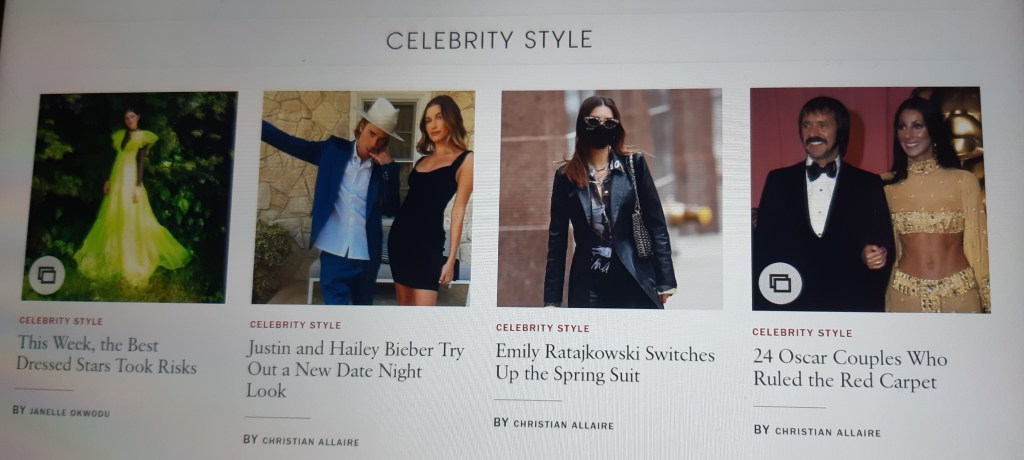
Task: Open the Bieber couple thumbnail photo
Action: [364, 198]
